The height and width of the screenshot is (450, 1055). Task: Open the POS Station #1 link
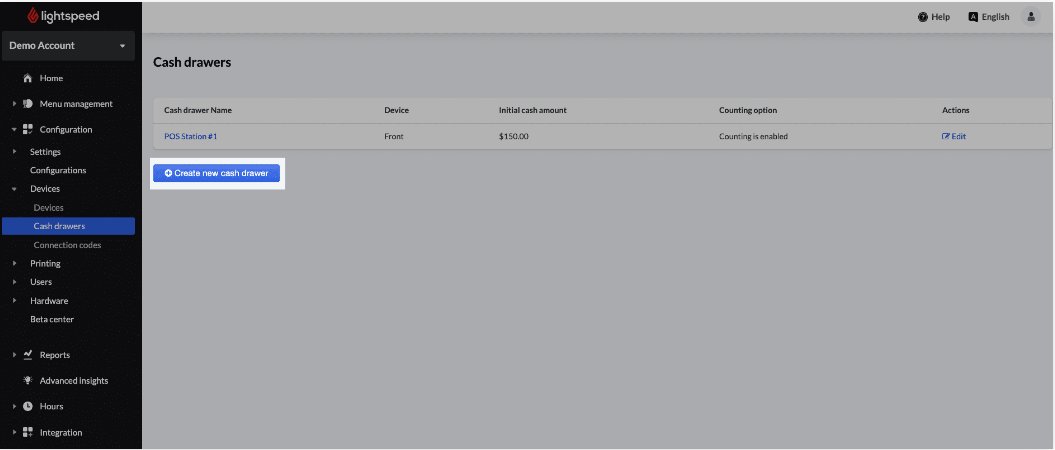click(191, 137)
